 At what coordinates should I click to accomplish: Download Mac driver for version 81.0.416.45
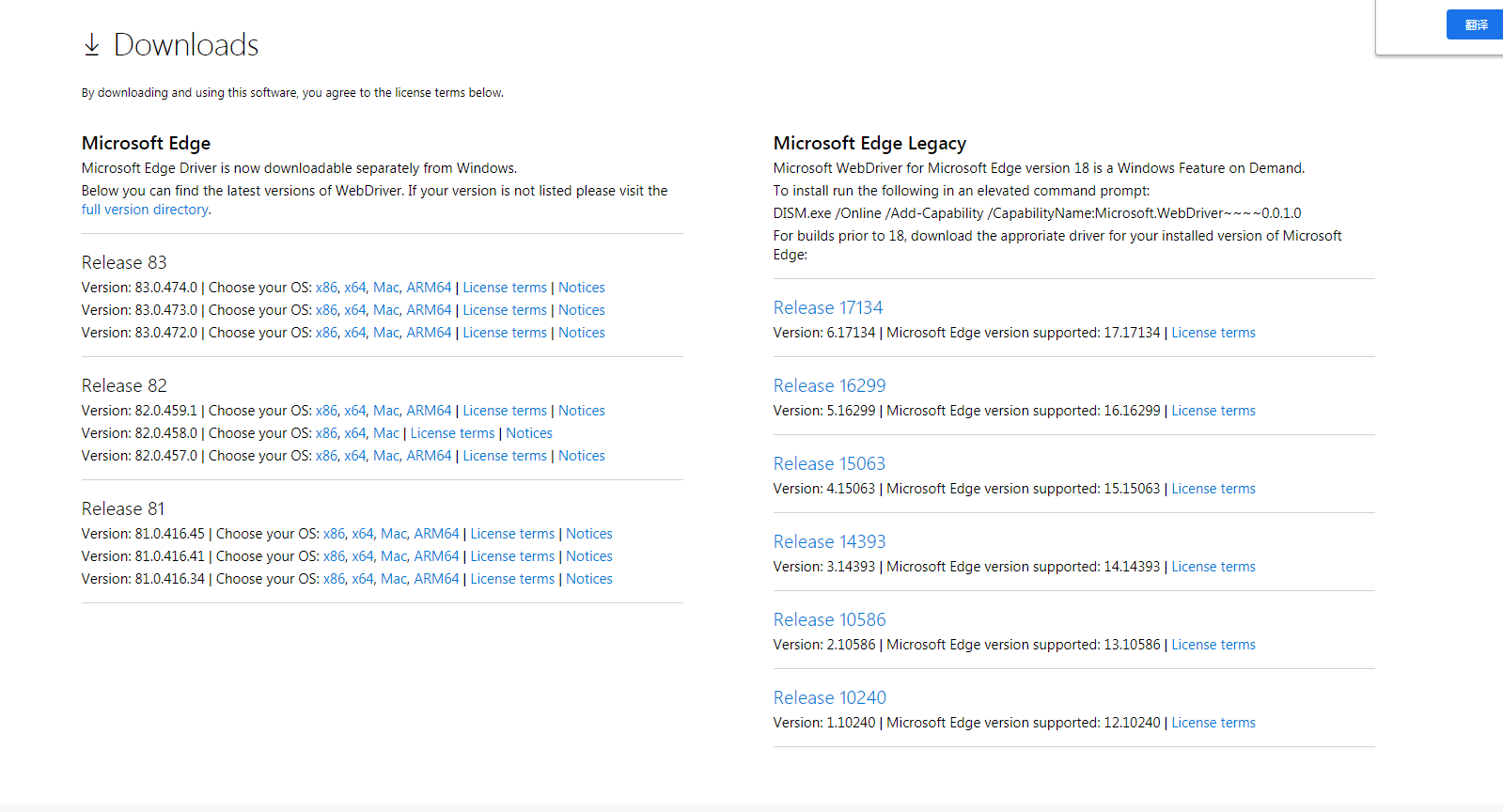tap(394, 534)
